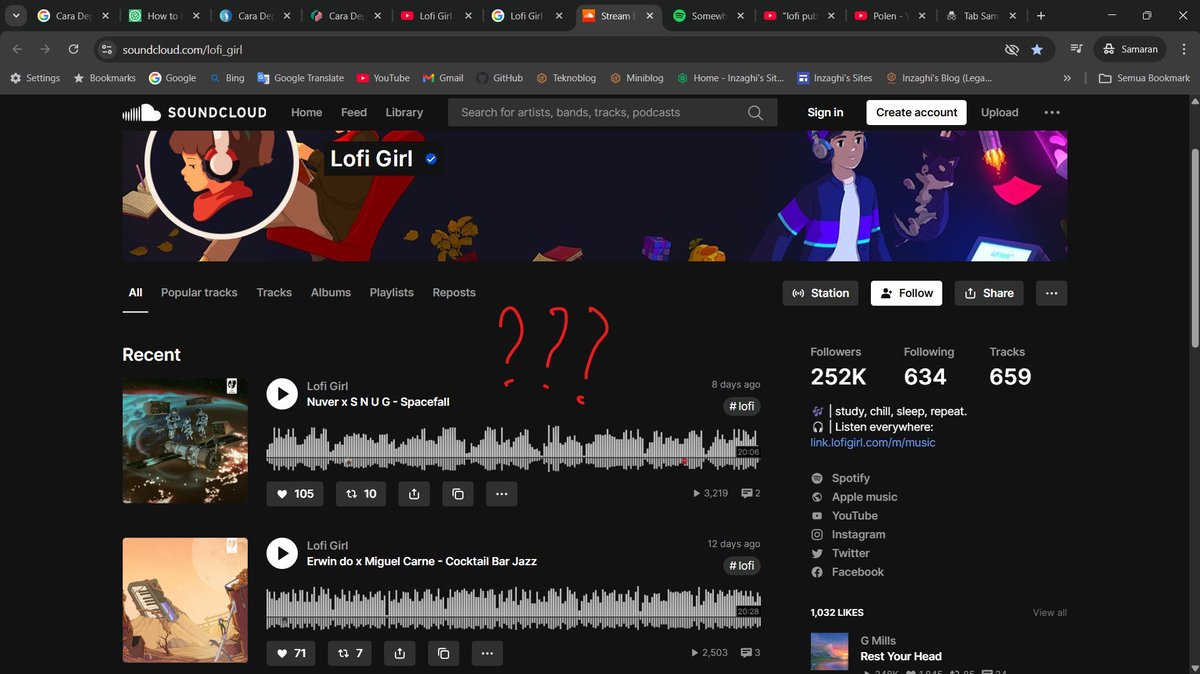Click the #lofi tag on Cocktail Bar Jazz
Image resolution: width=1200 pixels, height=674 pixels.
pos(741,566)
